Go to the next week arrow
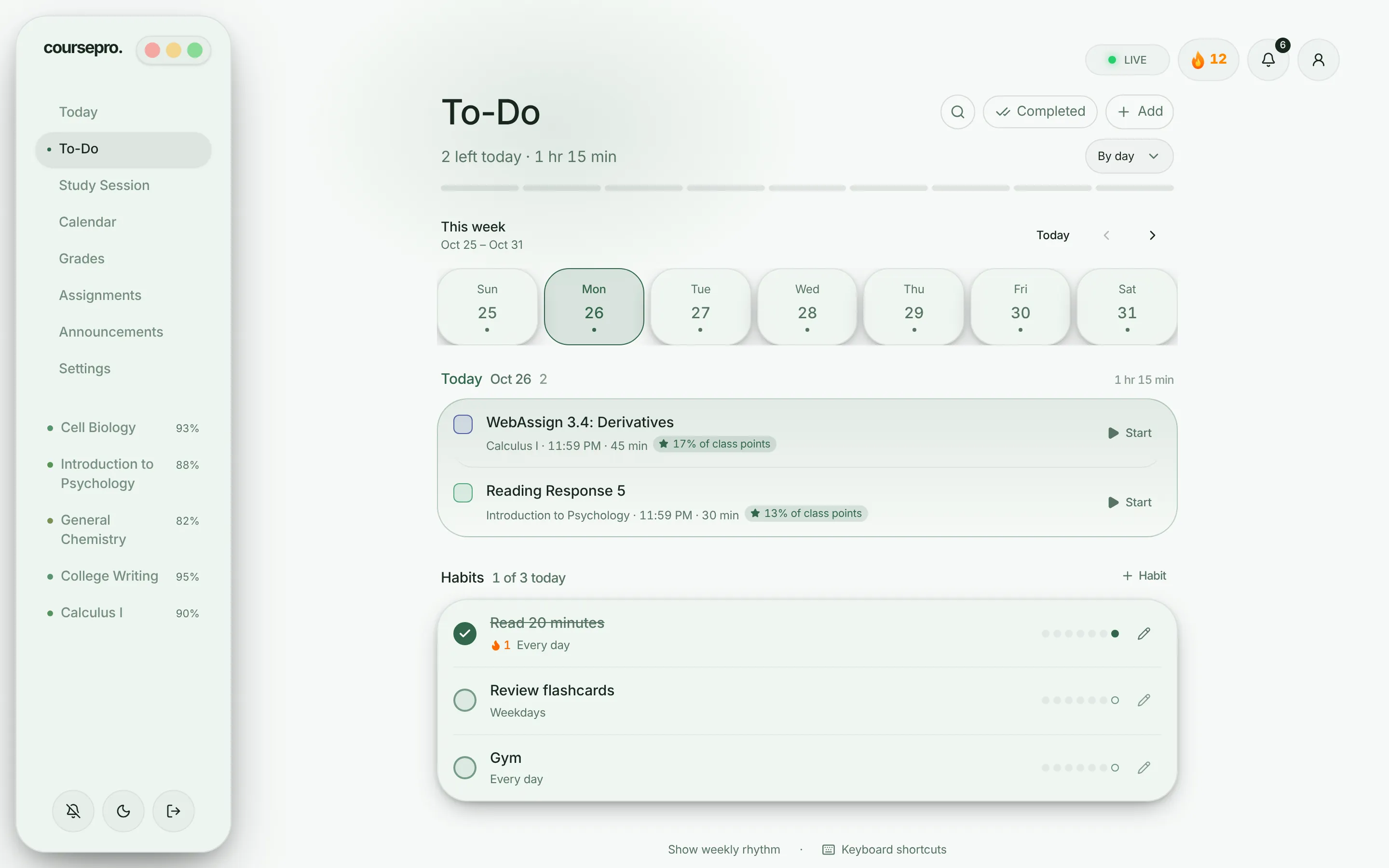The height and width of the screenshot is (868, 1389). (x=1152, y=235)
